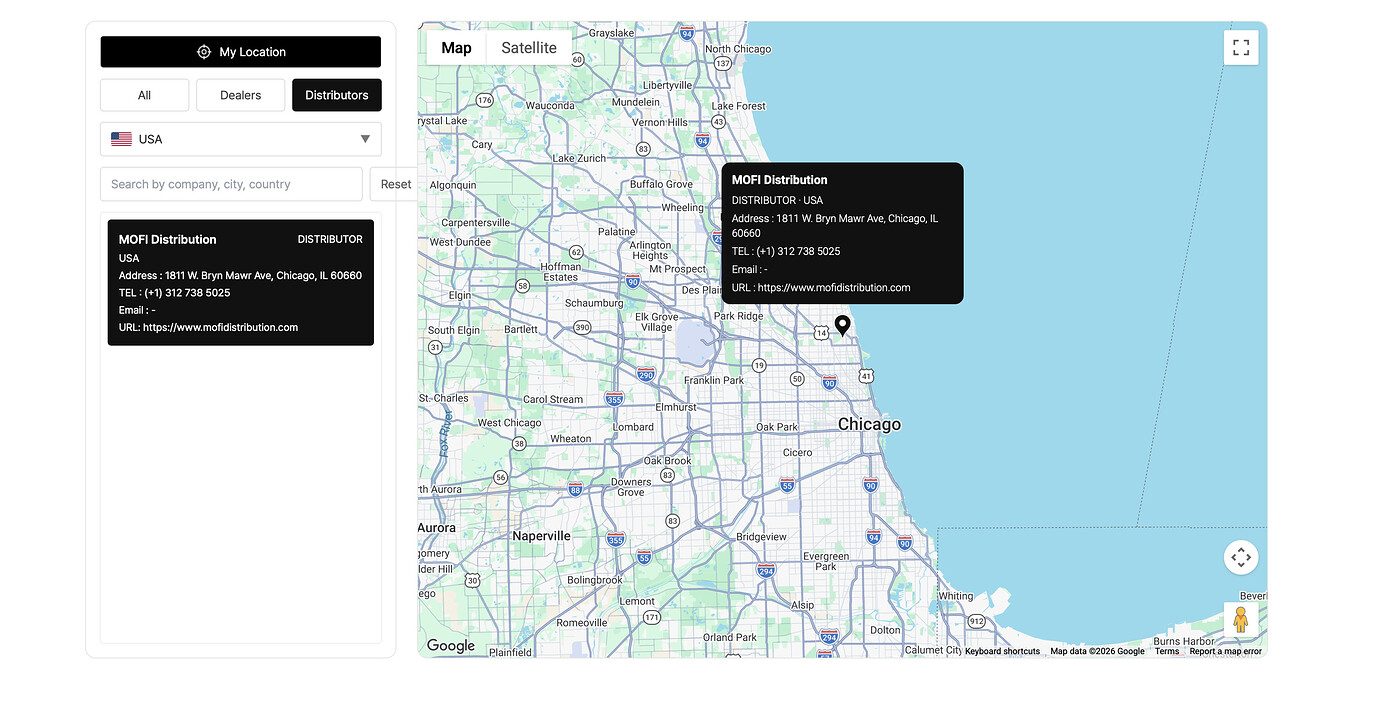This screenshot has width=1380, height=706.
Task: Click the Street View pegman icon
Action: 1241,619
